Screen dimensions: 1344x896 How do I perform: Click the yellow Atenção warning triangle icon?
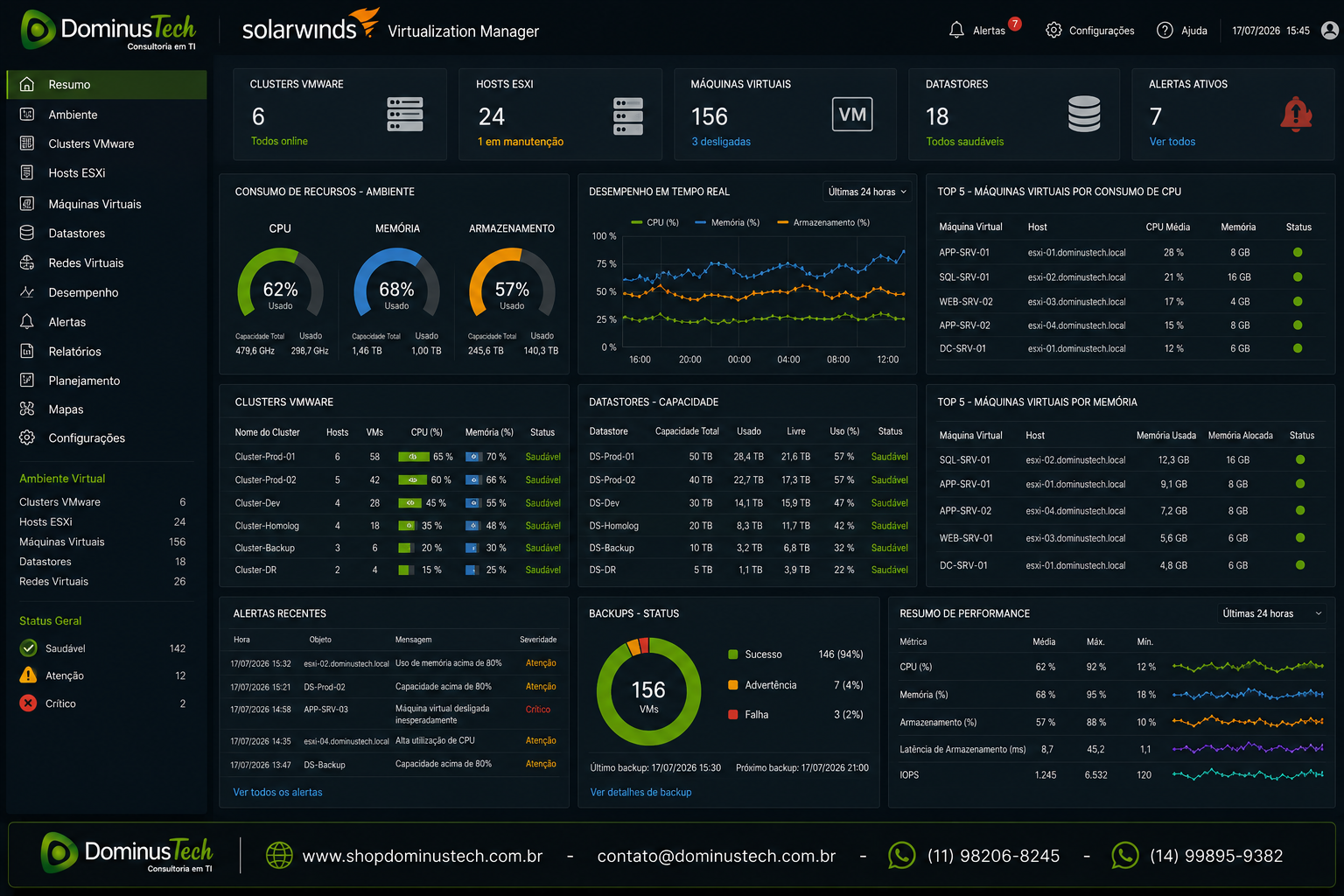point(28,675)
